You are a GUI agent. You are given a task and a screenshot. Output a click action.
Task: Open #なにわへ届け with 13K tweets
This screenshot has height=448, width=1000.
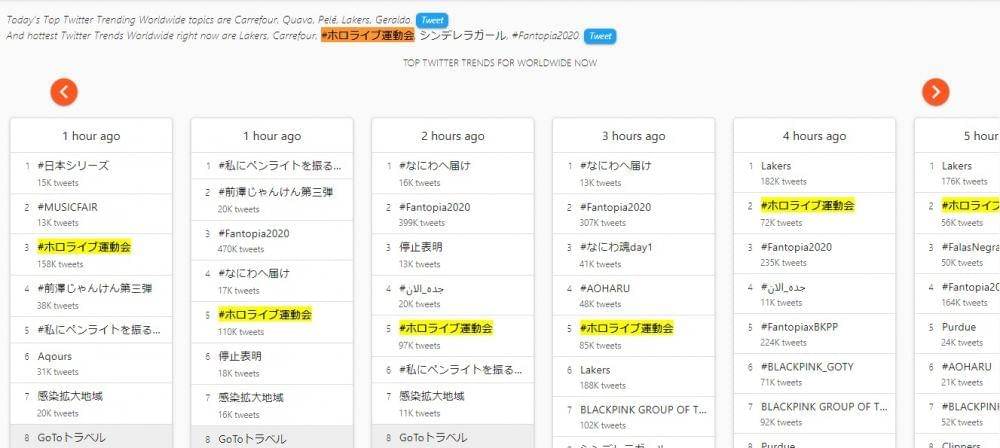(x=616, y=166)
